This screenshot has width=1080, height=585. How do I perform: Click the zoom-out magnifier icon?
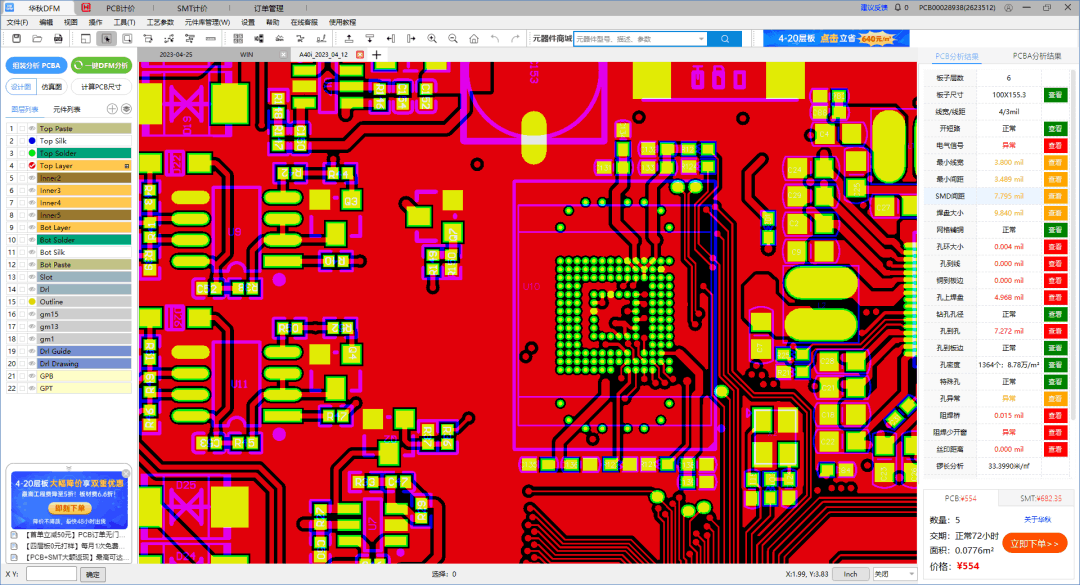(453, 39)
